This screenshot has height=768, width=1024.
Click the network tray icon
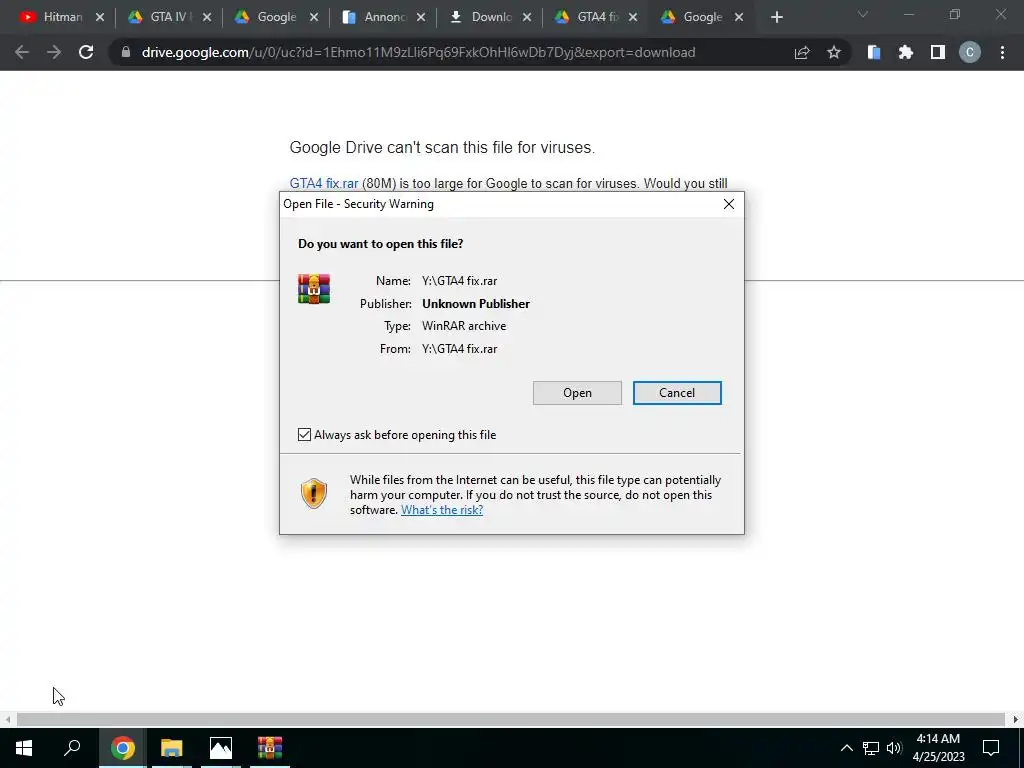click(x=871, y=748)
